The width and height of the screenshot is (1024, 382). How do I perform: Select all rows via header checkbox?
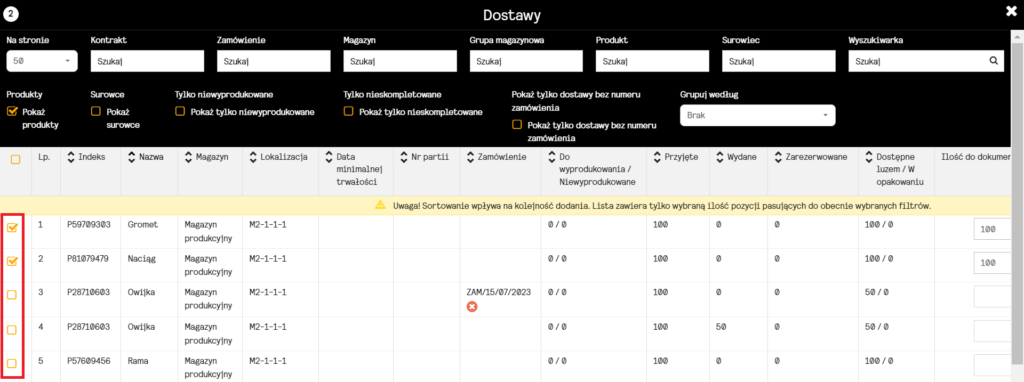15,157
